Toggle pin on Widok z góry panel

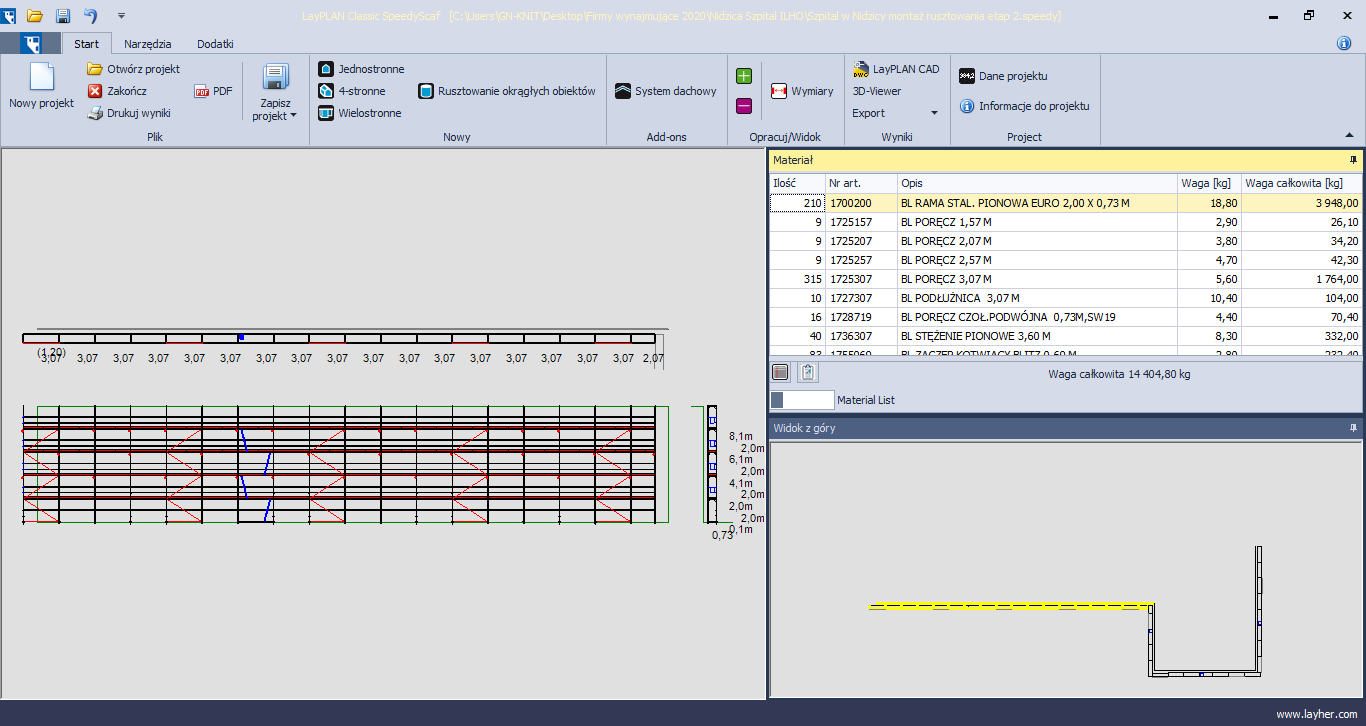click(x=1354, y=428)
